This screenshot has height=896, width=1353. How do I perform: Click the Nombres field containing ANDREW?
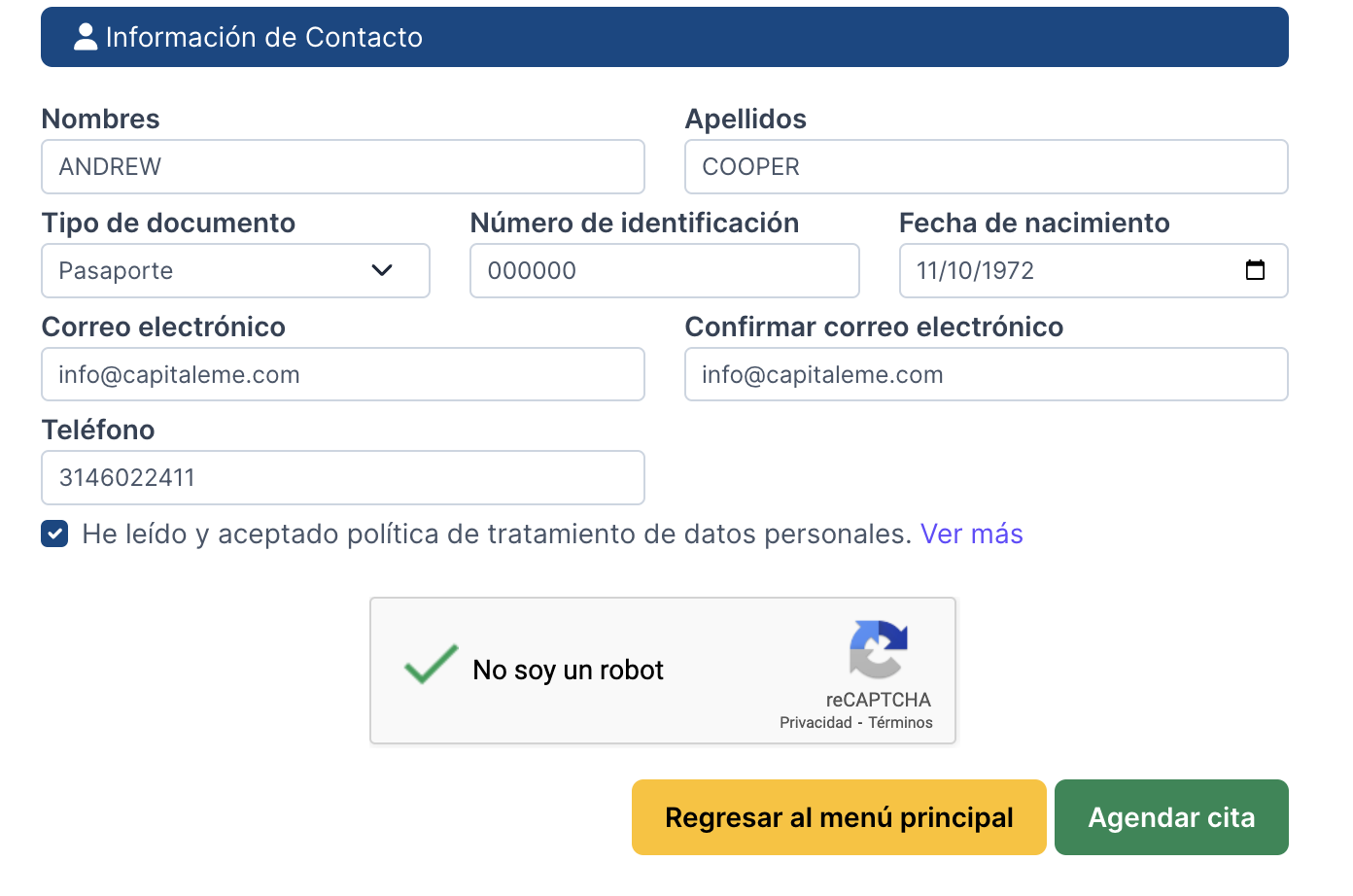342,167
